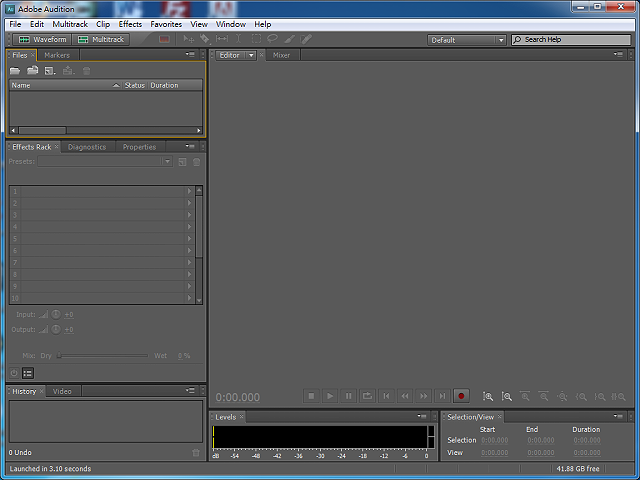This screenshot has width=640, height=480.
Task: Select the Marquee Selection tool
Action: pyautogui.click(x=256, y=39)
